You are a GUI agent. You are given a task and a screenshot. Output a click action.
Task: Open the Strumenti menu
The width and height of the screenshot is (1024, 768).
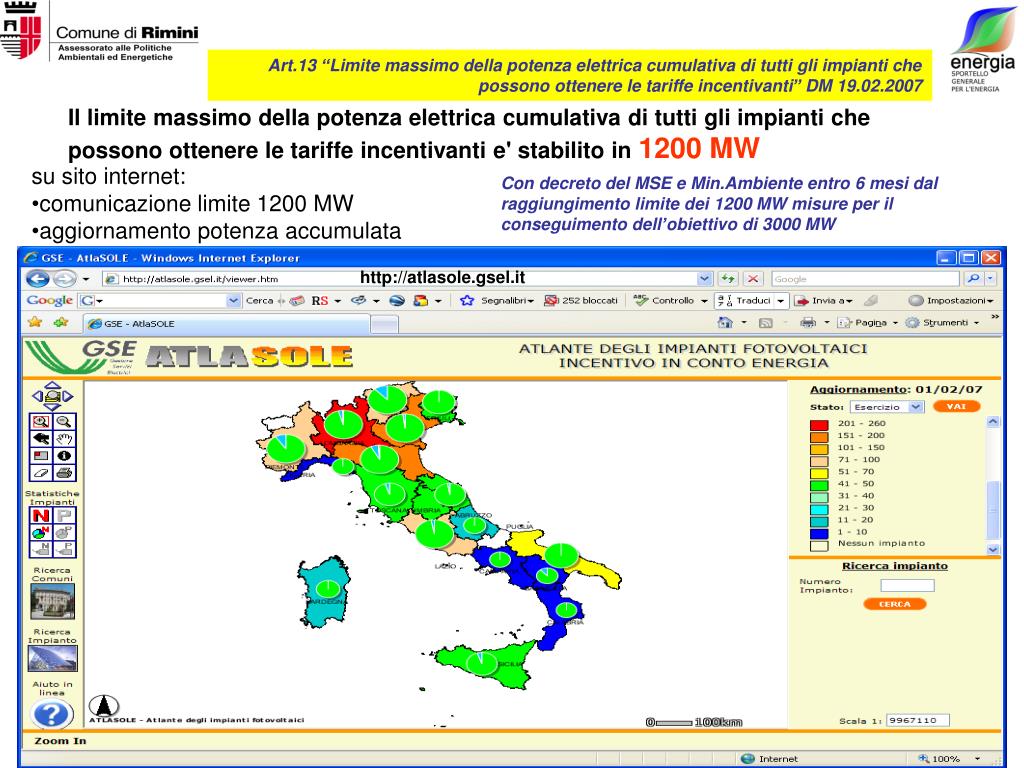click(x=942, y=323)
